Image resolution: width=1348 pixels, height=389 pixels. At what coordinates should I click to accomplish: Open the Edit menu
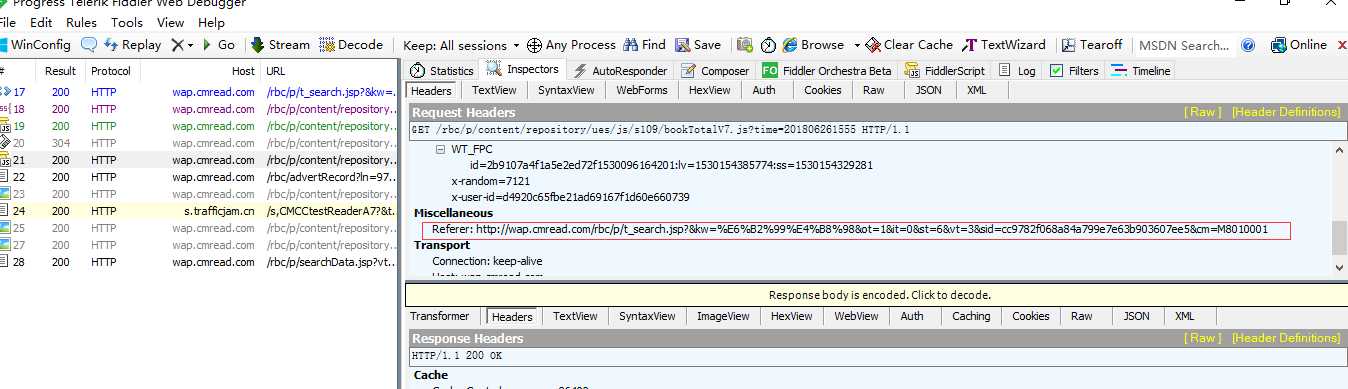(41, 22)
